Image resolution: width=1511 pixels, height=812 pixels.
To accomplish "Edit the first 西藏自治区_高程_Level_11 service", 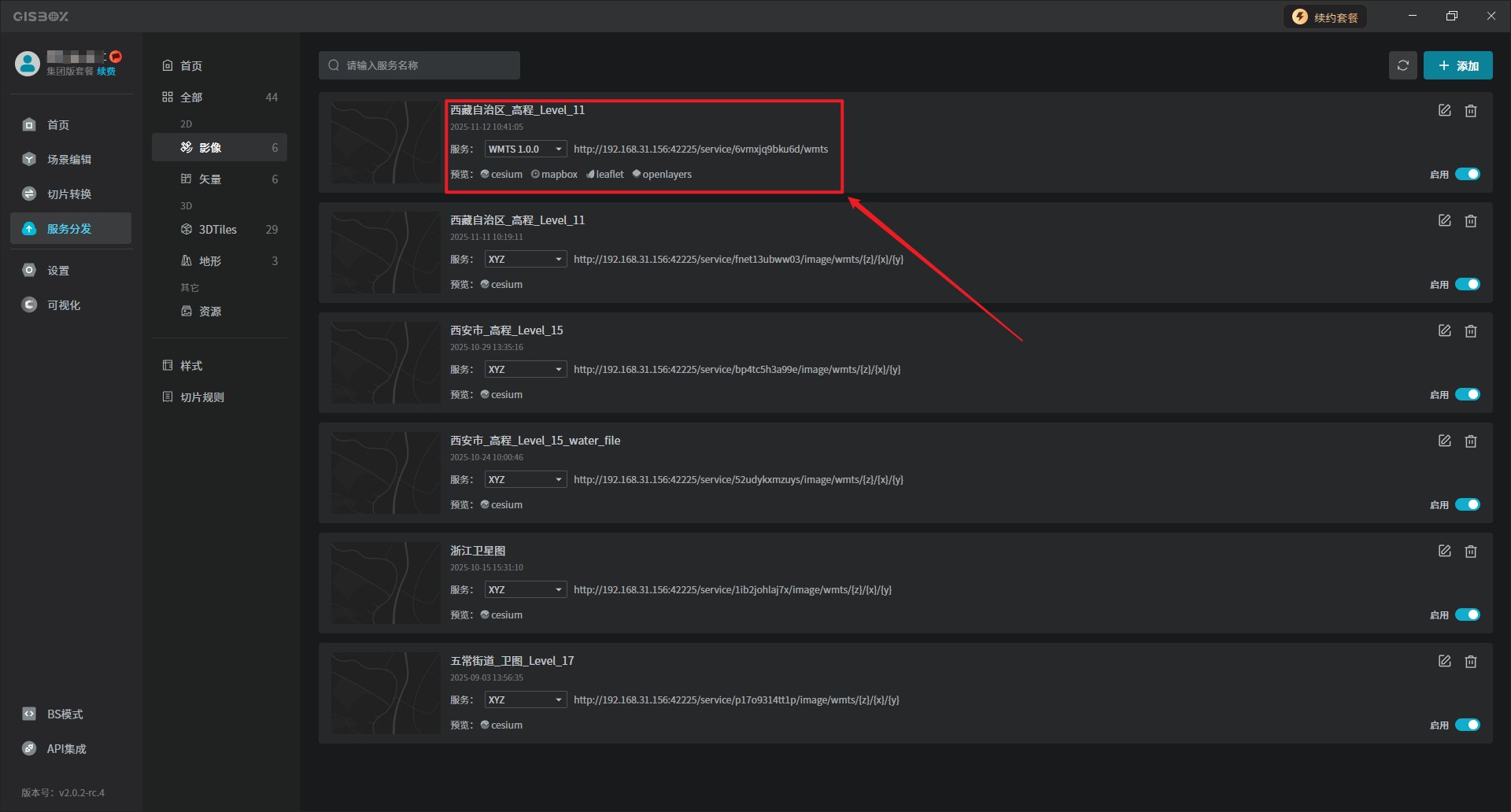I will [x=1444, y=111].
